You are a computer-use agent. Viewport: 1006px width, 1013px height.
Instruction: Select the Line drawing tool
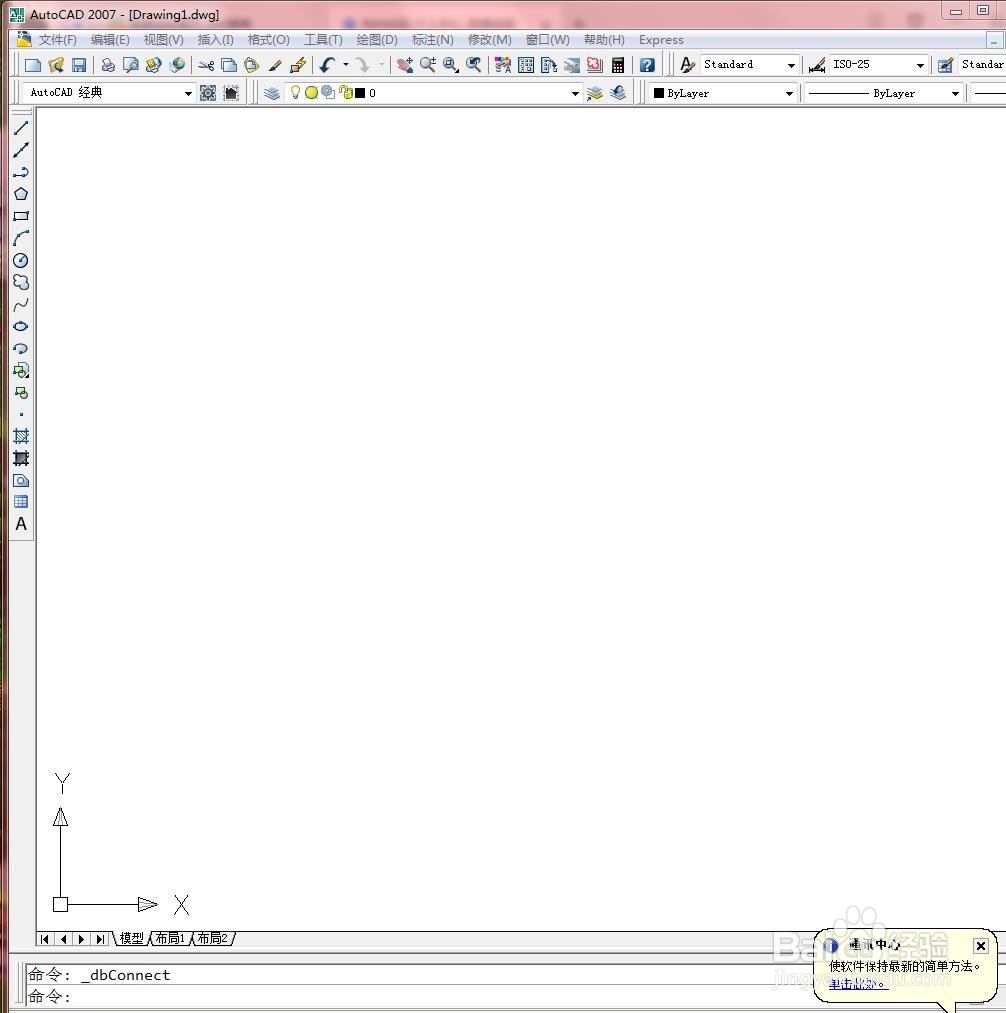[x=21, y=128]
